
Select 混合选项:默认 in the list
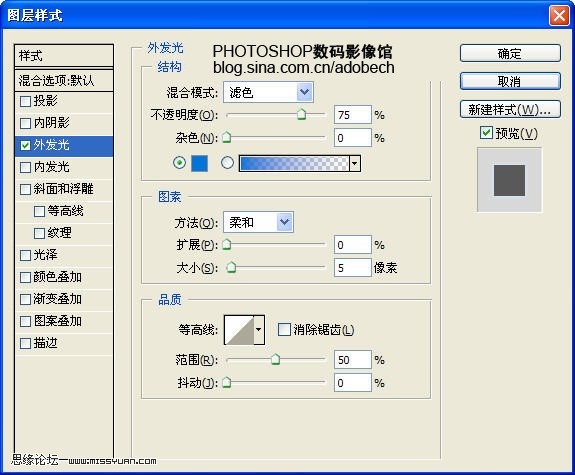[x=64, y=80]
